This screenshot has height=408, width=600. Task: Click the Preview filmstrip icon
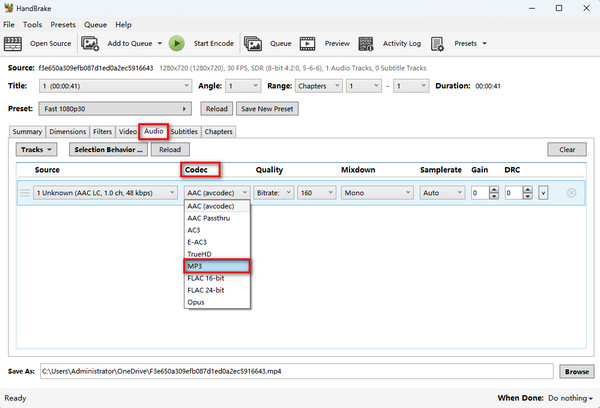pos(308,44)
